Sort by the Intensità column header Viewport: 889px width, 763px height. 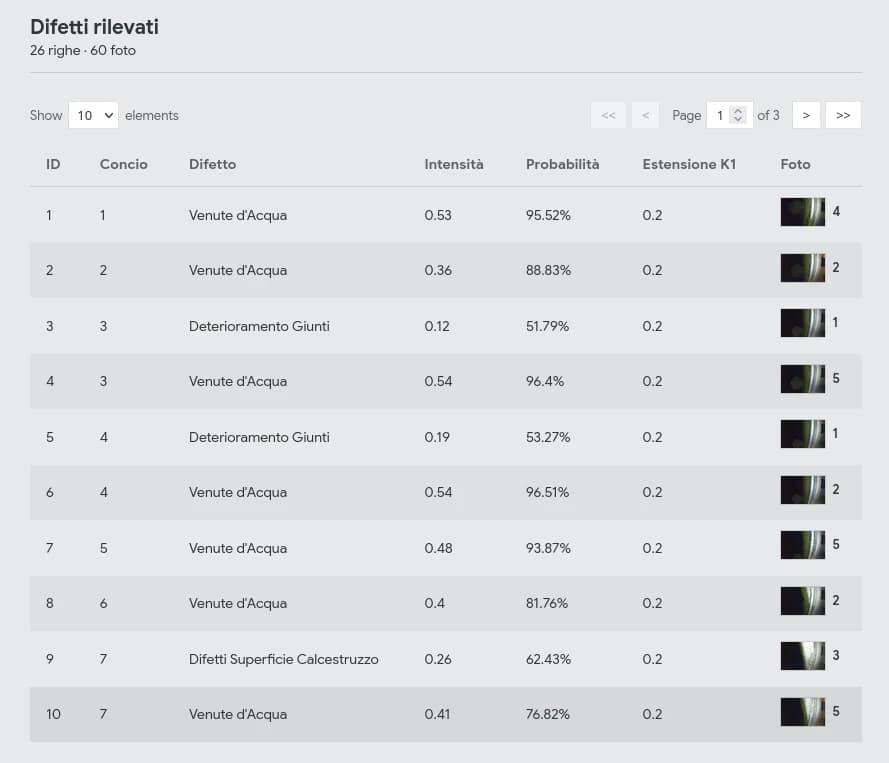pyautogui.click(x=454, y=164)
